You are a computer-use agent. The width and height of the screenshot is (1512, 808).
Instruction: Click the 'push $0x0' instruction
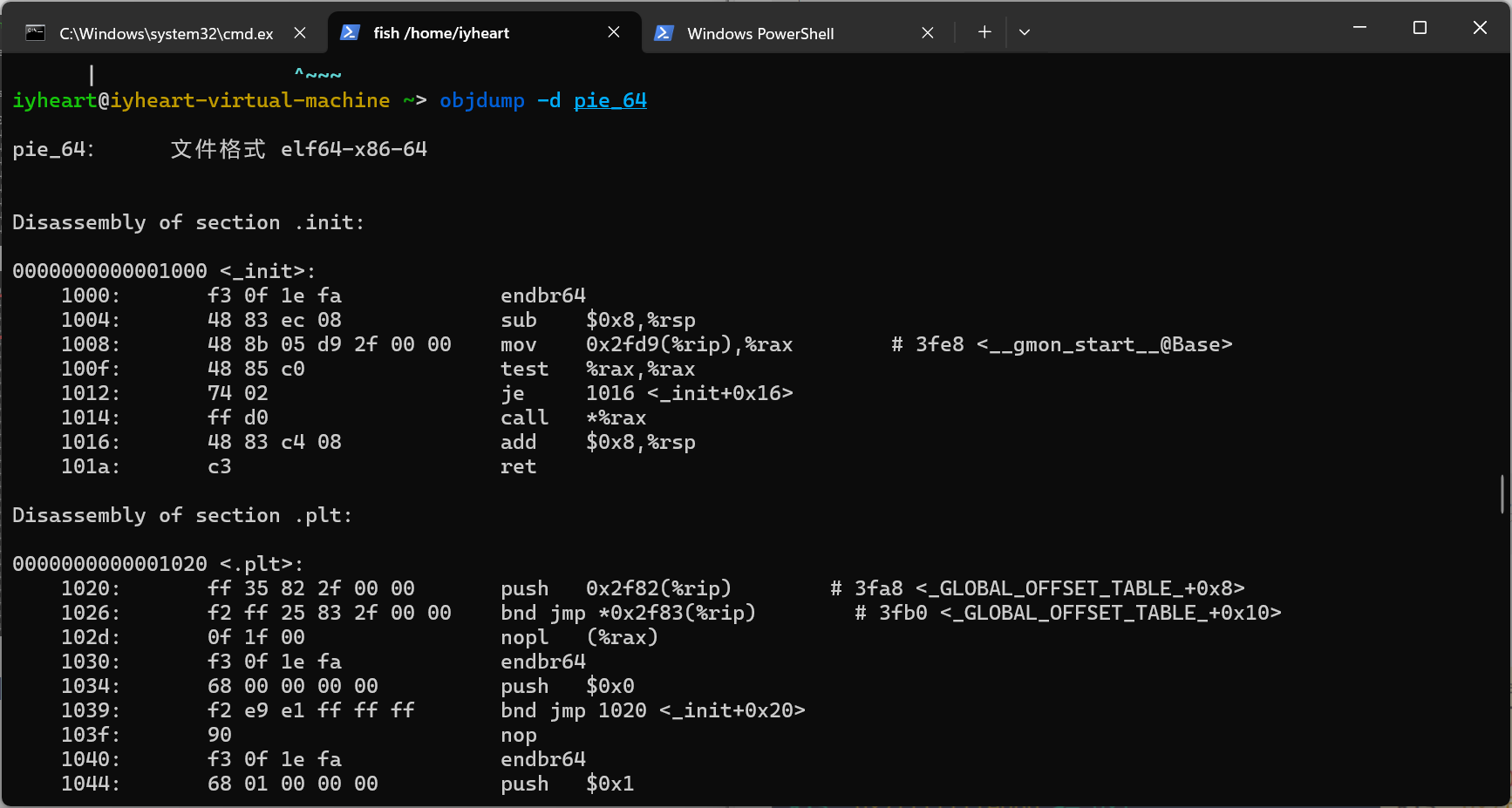click(x=568, y=686)
